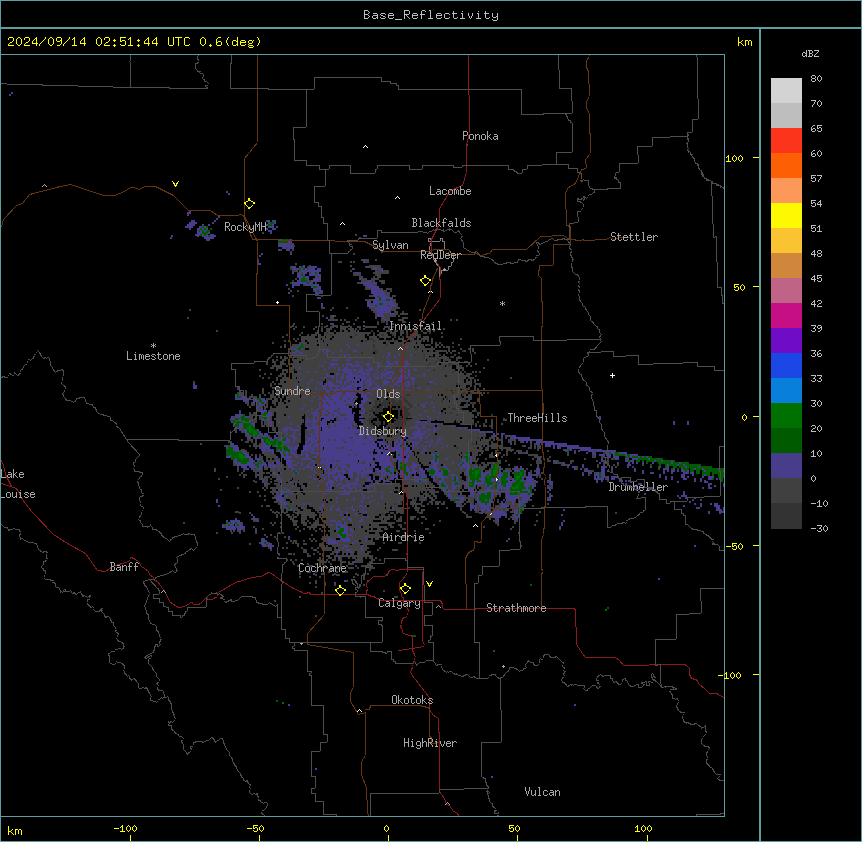The image size is (862, 842).
Task: Click the white plus marker north of Drumheller
Action: tap(612, 375)
